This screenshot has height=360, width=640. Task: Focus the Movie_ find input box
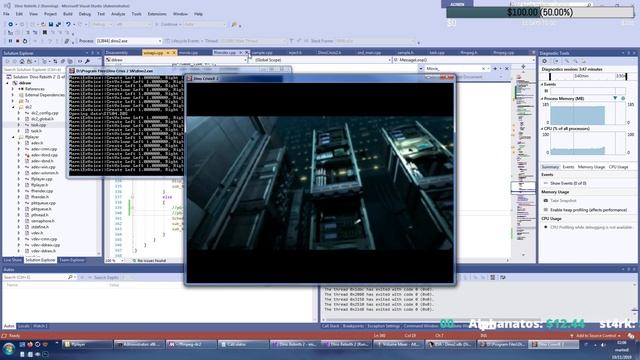pyautogui.click(x=453, y=69)
